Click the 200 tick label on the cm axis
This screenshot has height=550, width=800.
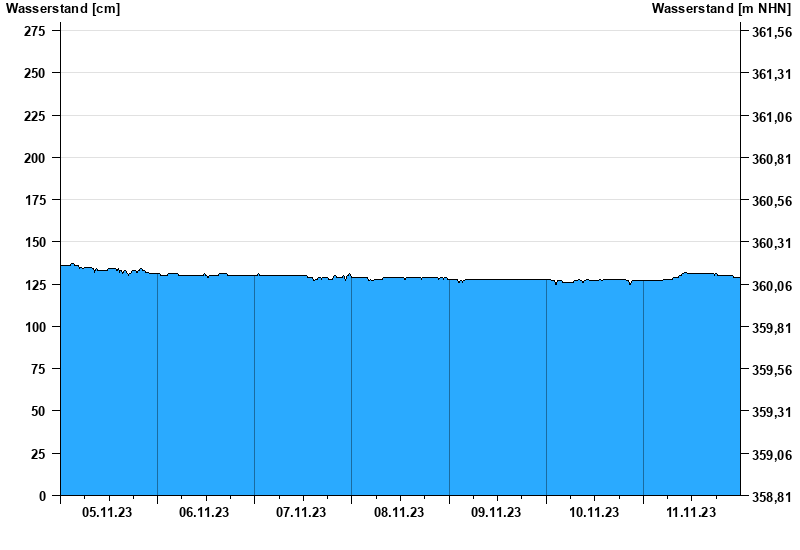click(x=34, y=158)
